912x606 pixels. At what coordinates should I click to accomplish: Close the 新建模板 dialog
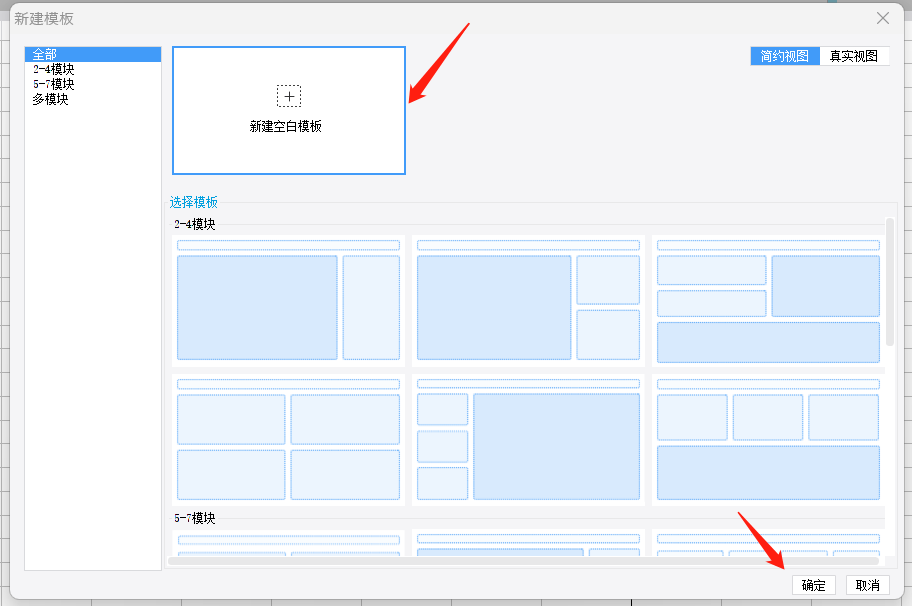click(883, 19)
